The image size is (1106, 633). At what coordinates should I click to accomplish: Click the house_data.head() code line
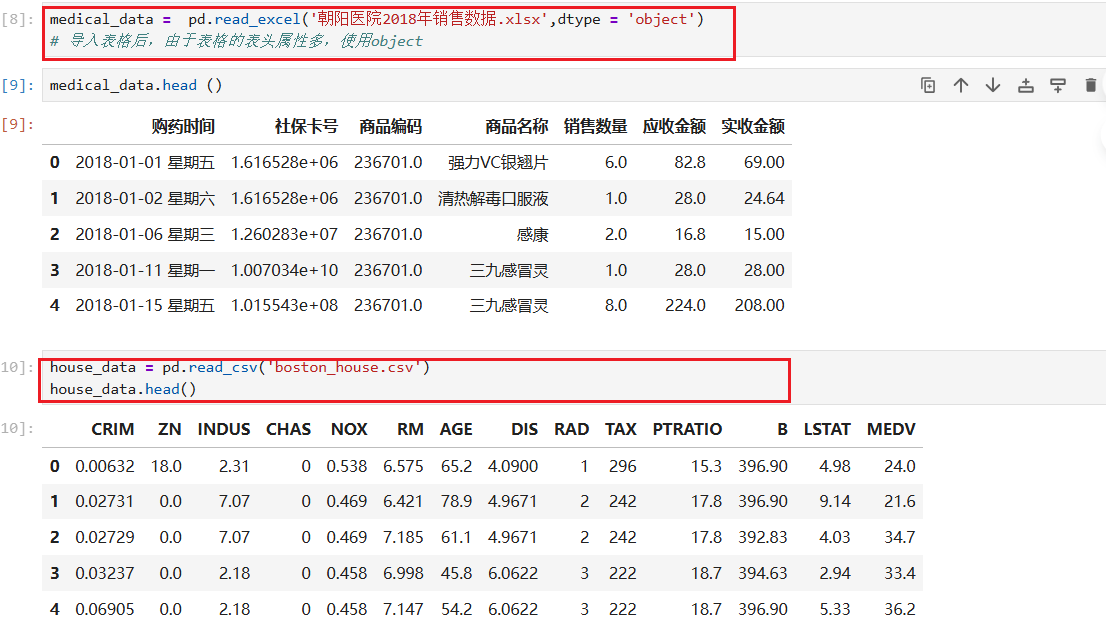(x=123, y=389)
